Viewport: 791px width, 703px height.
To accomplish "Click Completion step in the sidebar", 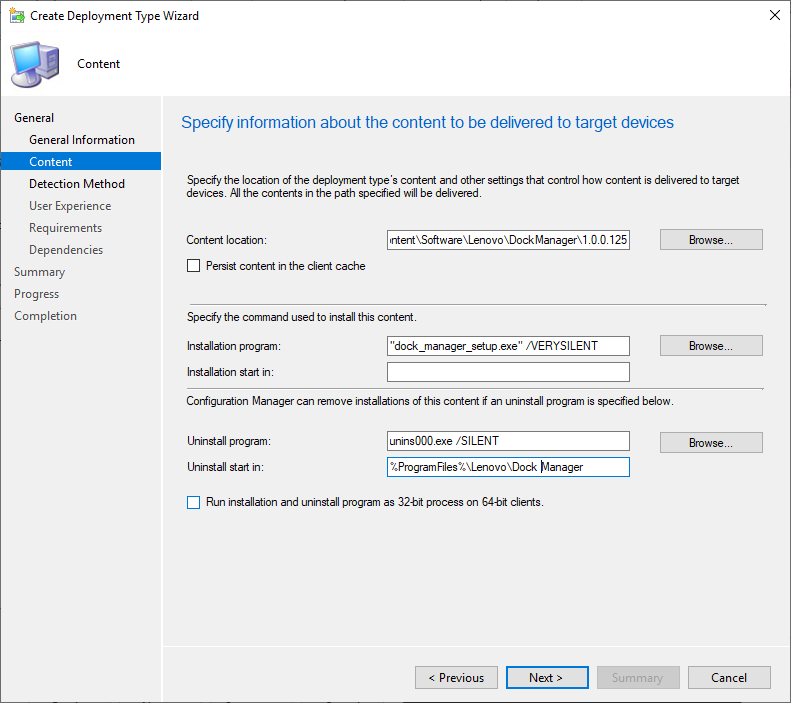I will [x=45, y=316].
